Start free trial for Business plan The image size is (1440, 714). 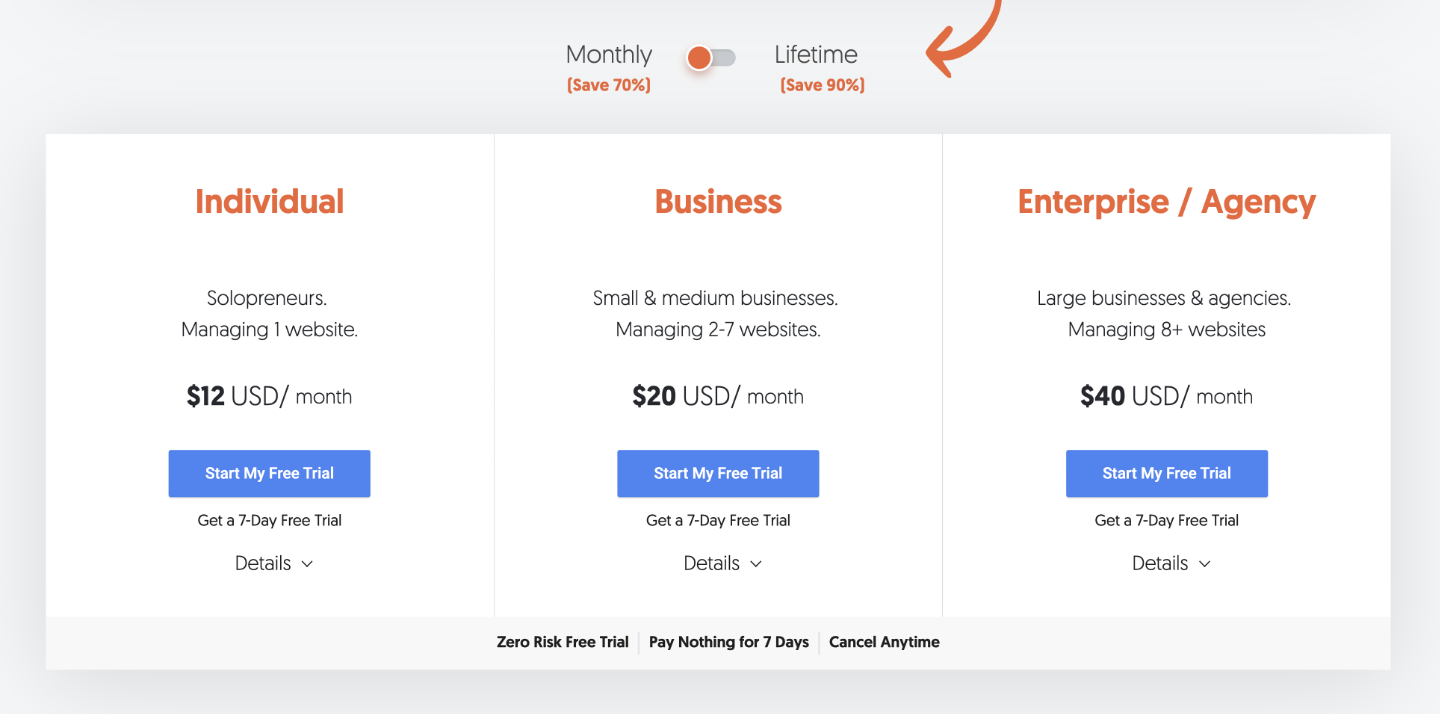(x=718, y=474)
